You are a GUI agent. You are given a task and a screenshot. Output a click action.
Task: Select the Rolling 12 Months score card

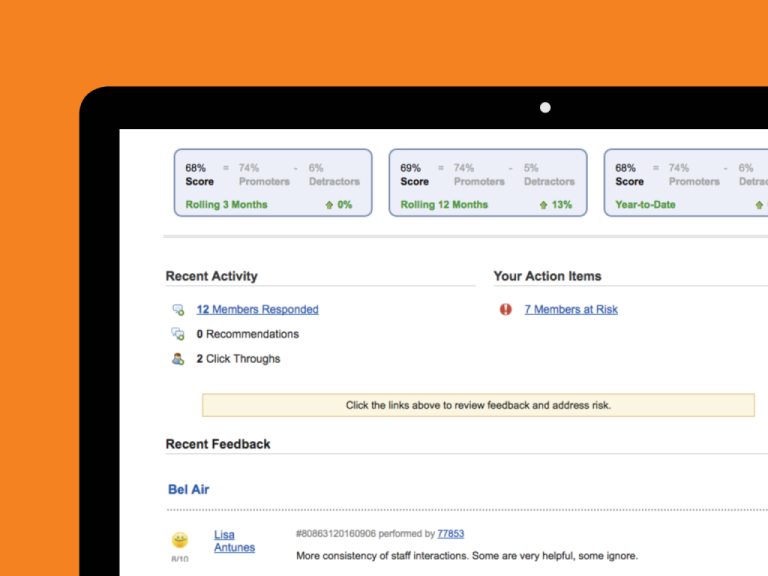[488, 184]
